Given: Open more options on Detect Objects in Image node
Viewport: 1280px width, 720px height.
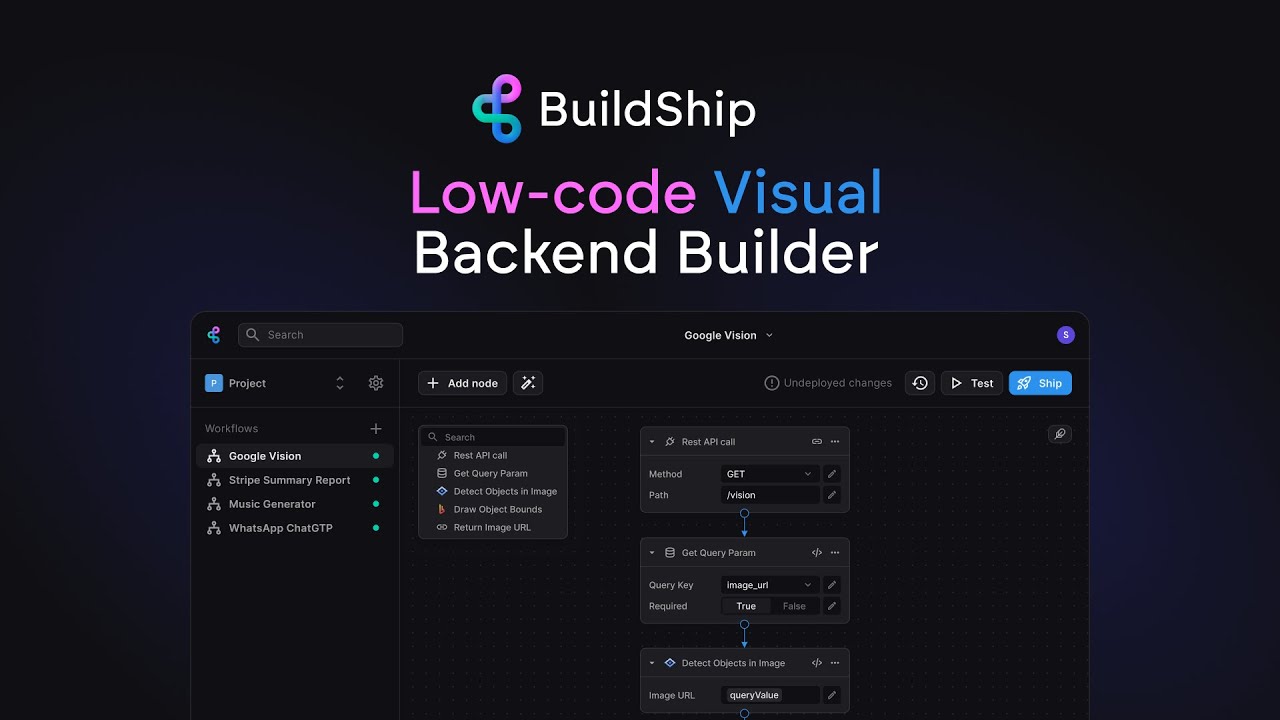Looking at the screenshot, I should coord(835,663).
